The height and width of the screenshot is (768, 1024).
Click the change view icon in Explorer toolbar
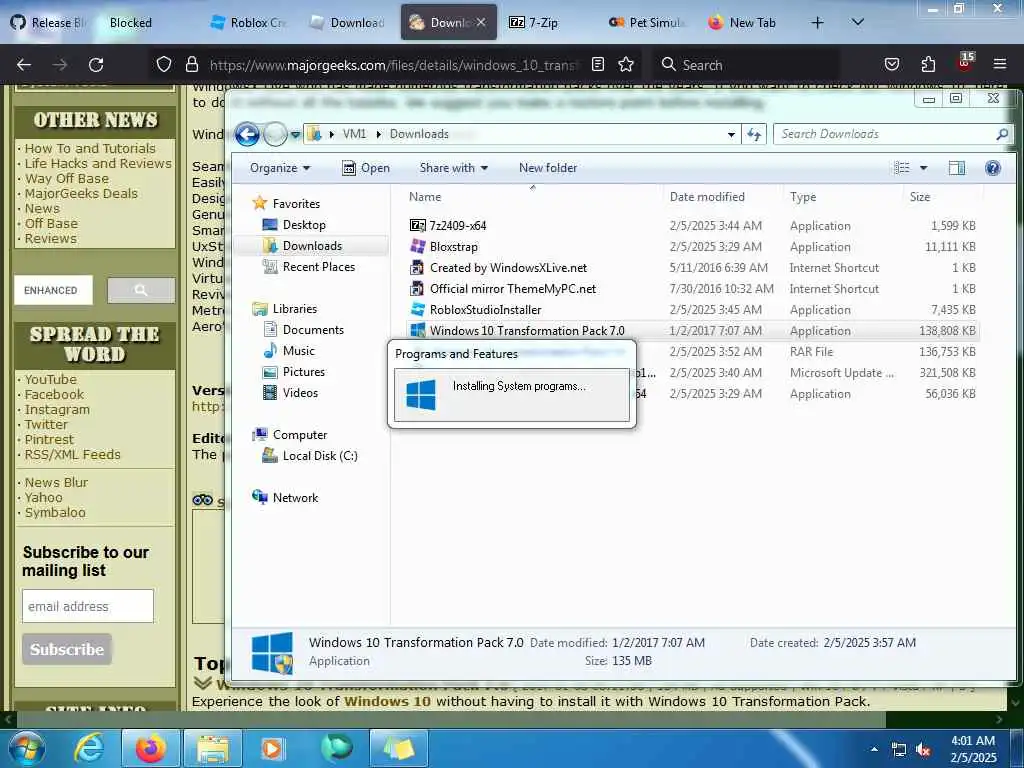902,168
